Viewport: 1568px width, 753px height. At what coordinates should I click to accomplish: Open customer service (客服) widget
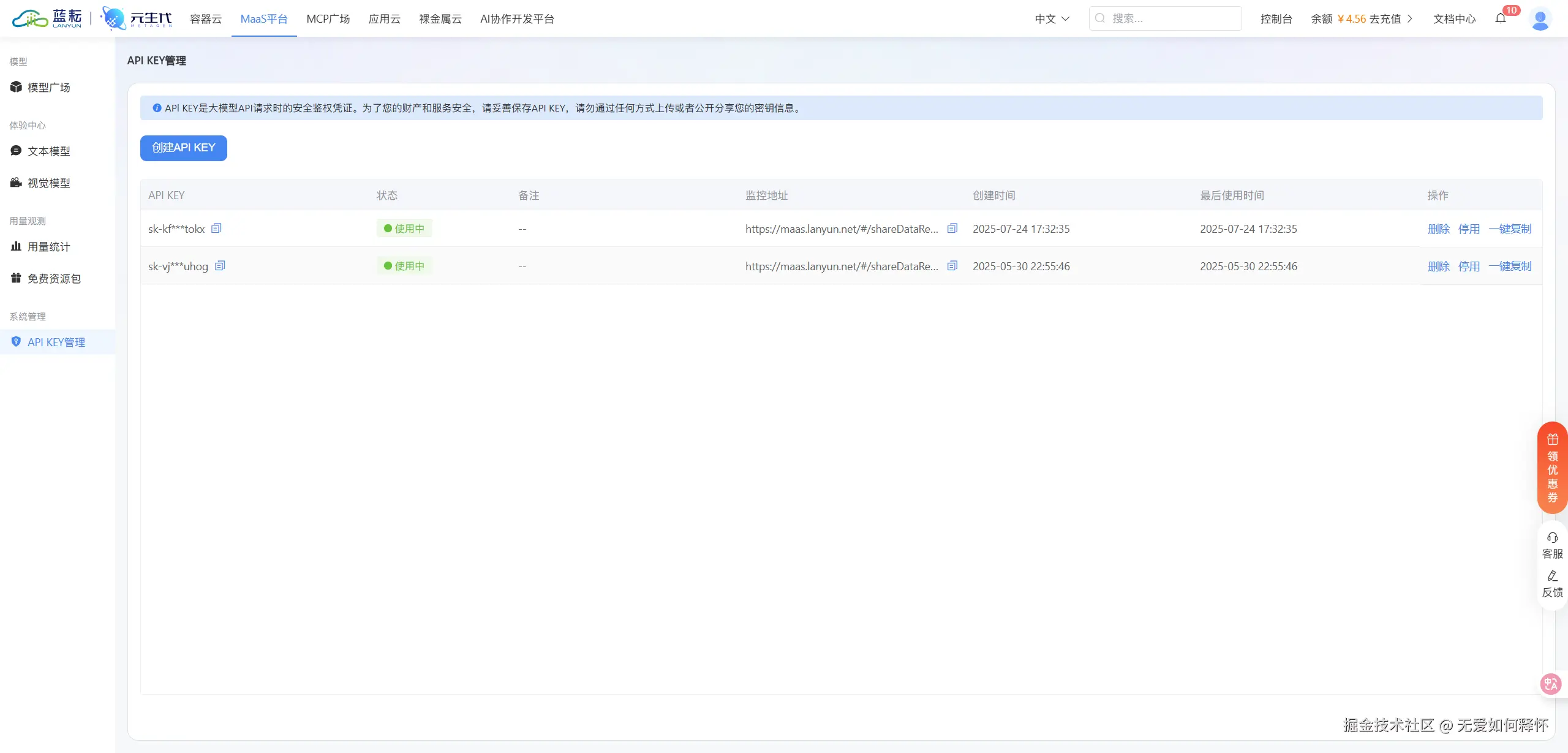point(1552,545)
